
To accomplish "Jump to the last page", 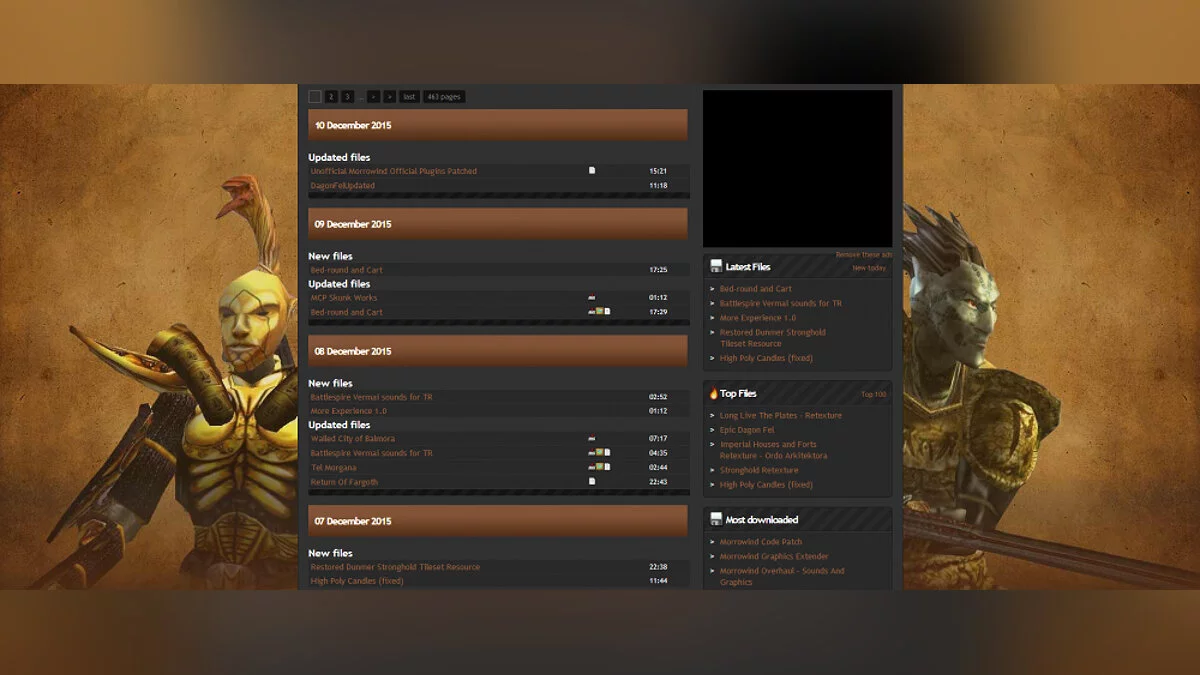I will 409,97.
